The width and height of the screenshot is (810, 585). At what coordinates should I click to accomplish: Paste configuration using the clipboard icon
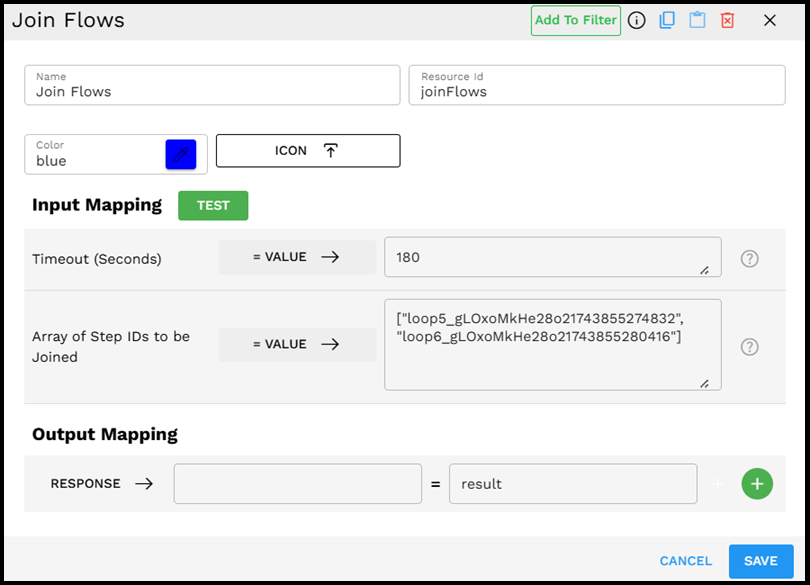coord(697,20)
